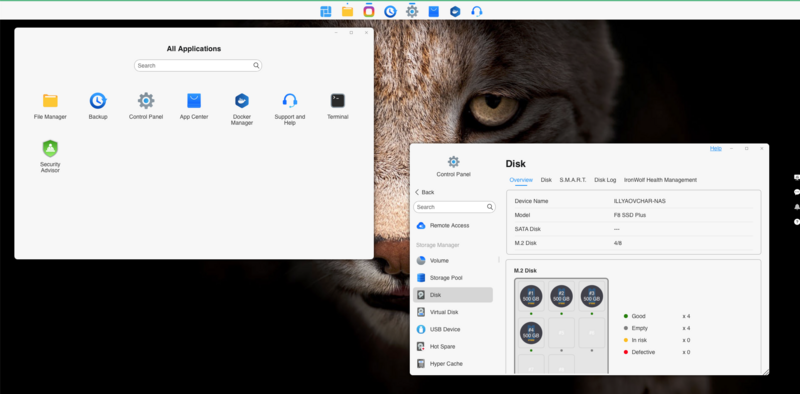Click the Storage Manager section heading

(437, 245)
